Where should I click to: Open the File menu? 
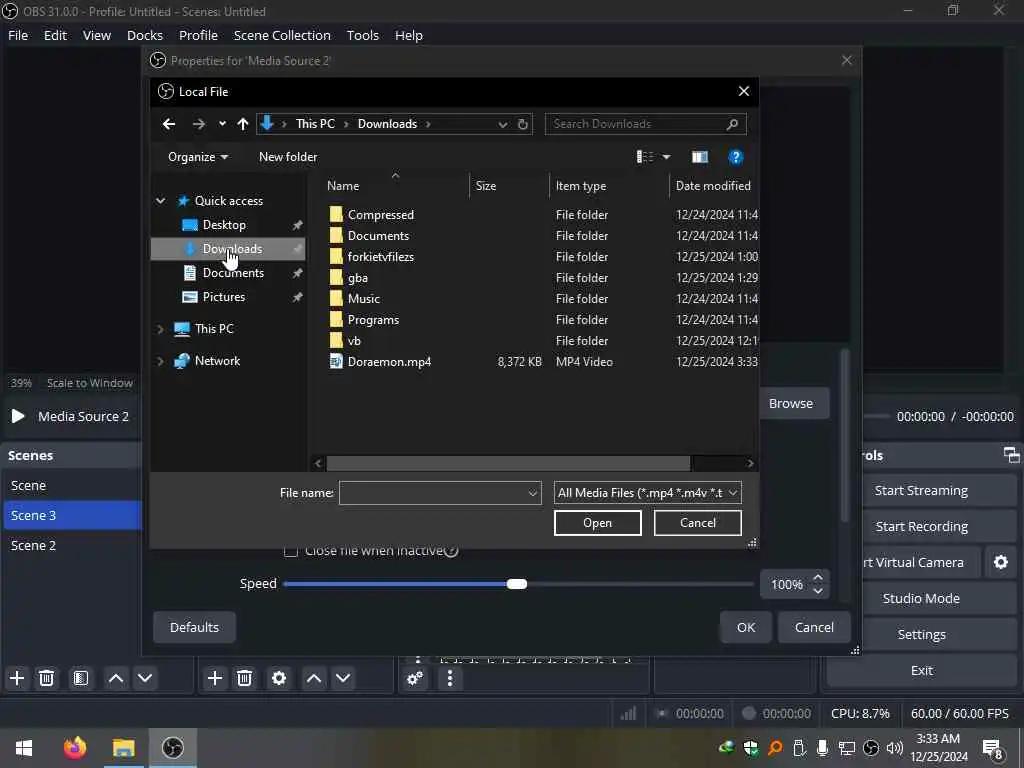pyautogui.click(x=18, y=35)
